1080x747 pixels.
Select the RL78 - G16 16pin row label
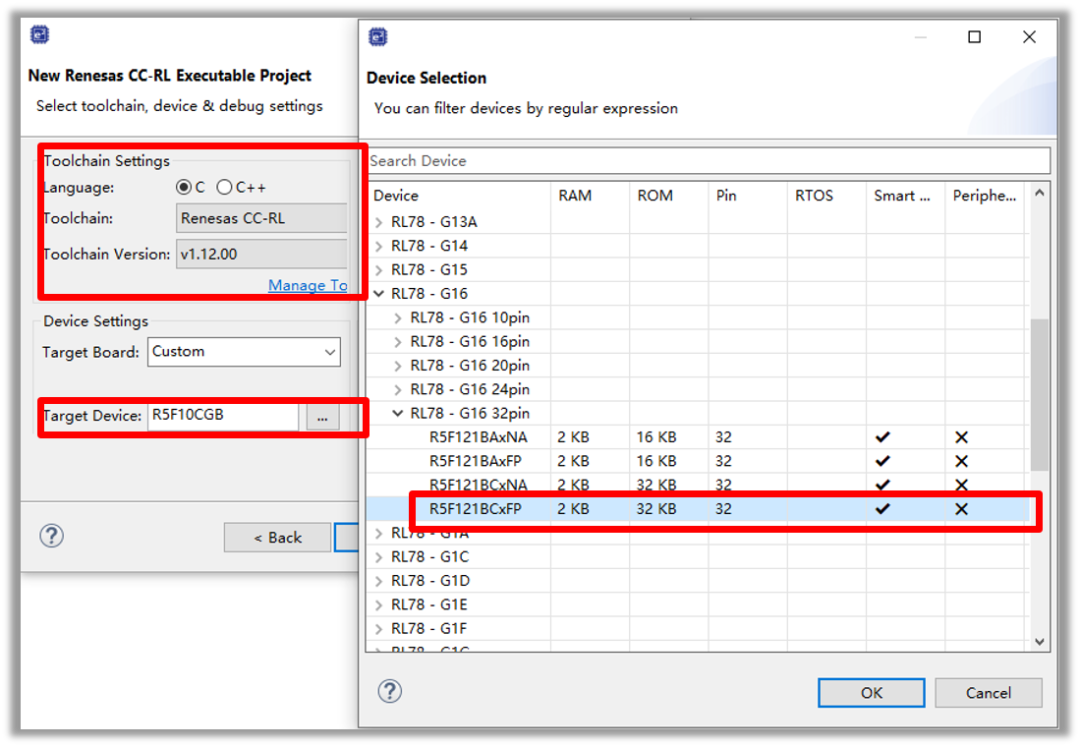(470, 341)
